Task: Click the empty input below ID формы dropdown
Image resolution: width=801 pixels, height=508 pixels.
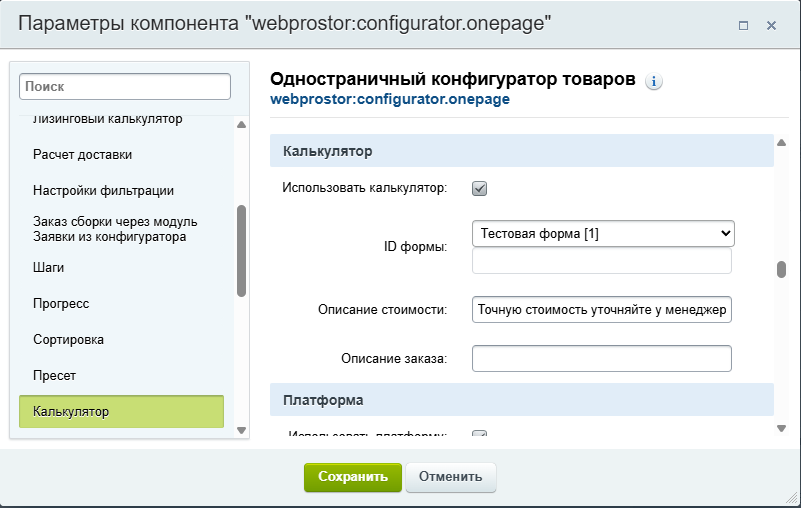Action: [x=602, y=261]
